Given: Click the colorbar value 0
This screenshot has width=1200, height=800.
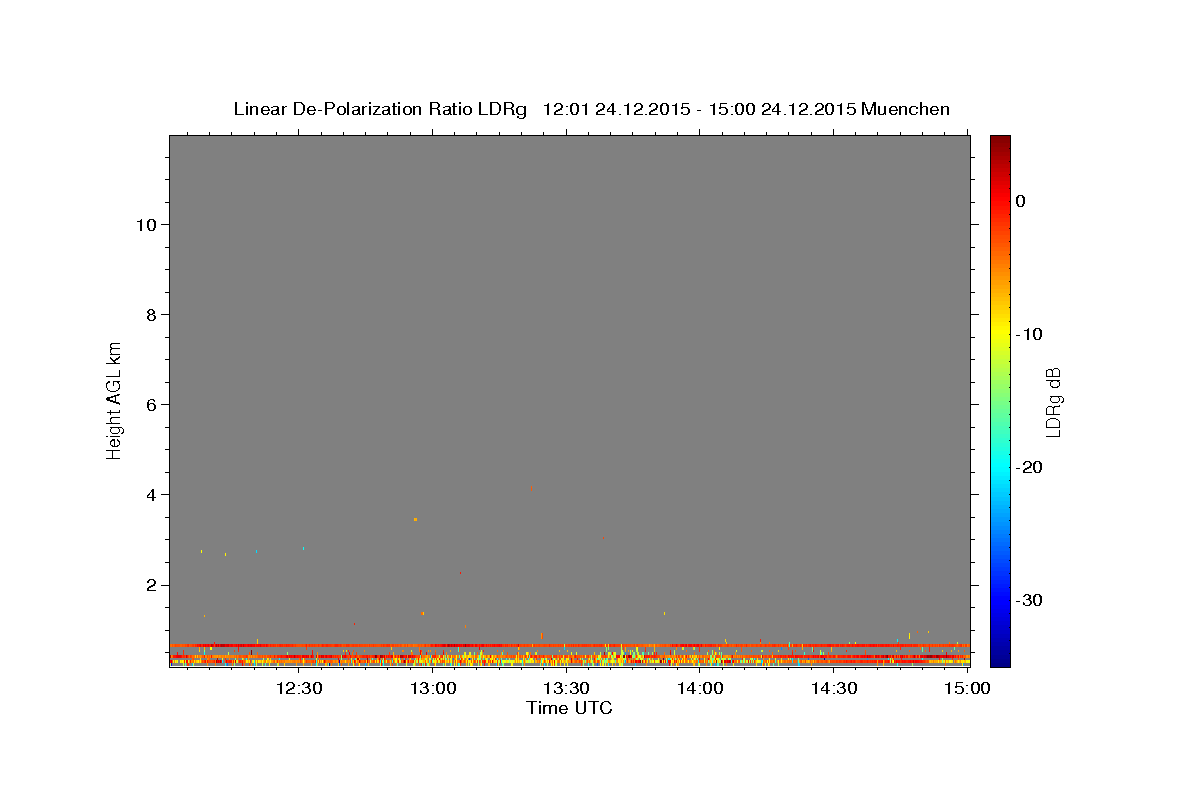Looking at the screenshot, I should (x=1021, y=201).
